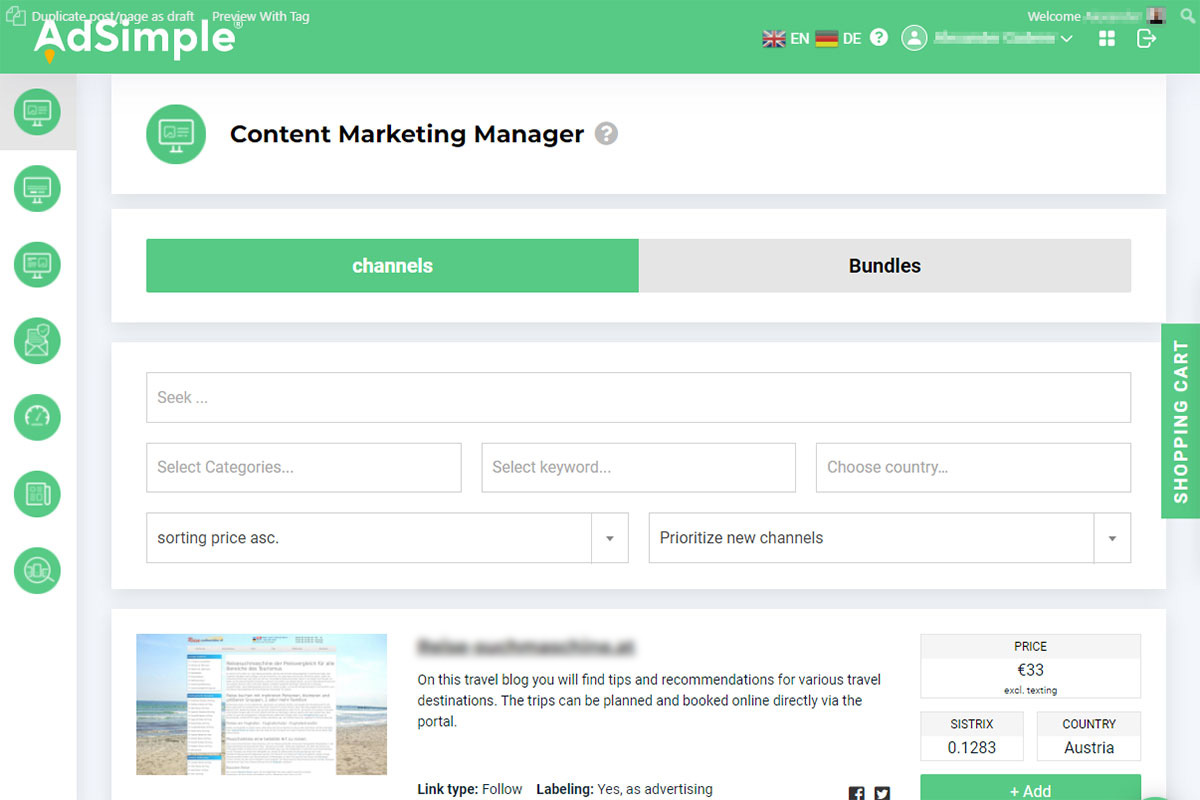Click the + Add button
Viewport: 1200px width, 800px height.
1030,789
